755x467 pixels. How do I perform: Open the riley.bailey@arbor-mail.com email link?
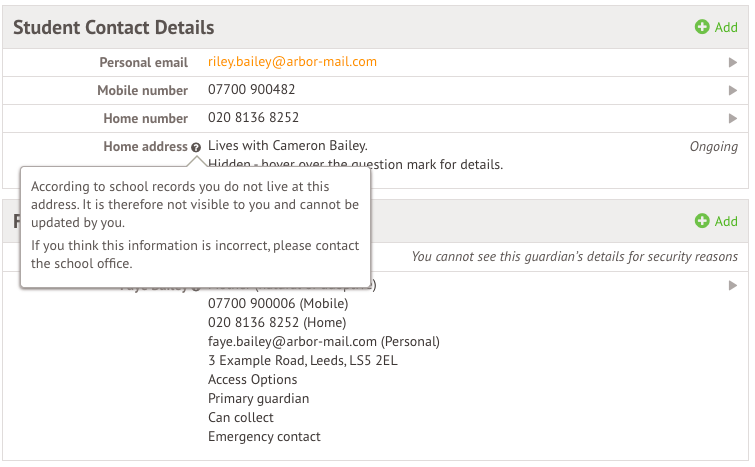pyautogui.click(x=292, y=62)
